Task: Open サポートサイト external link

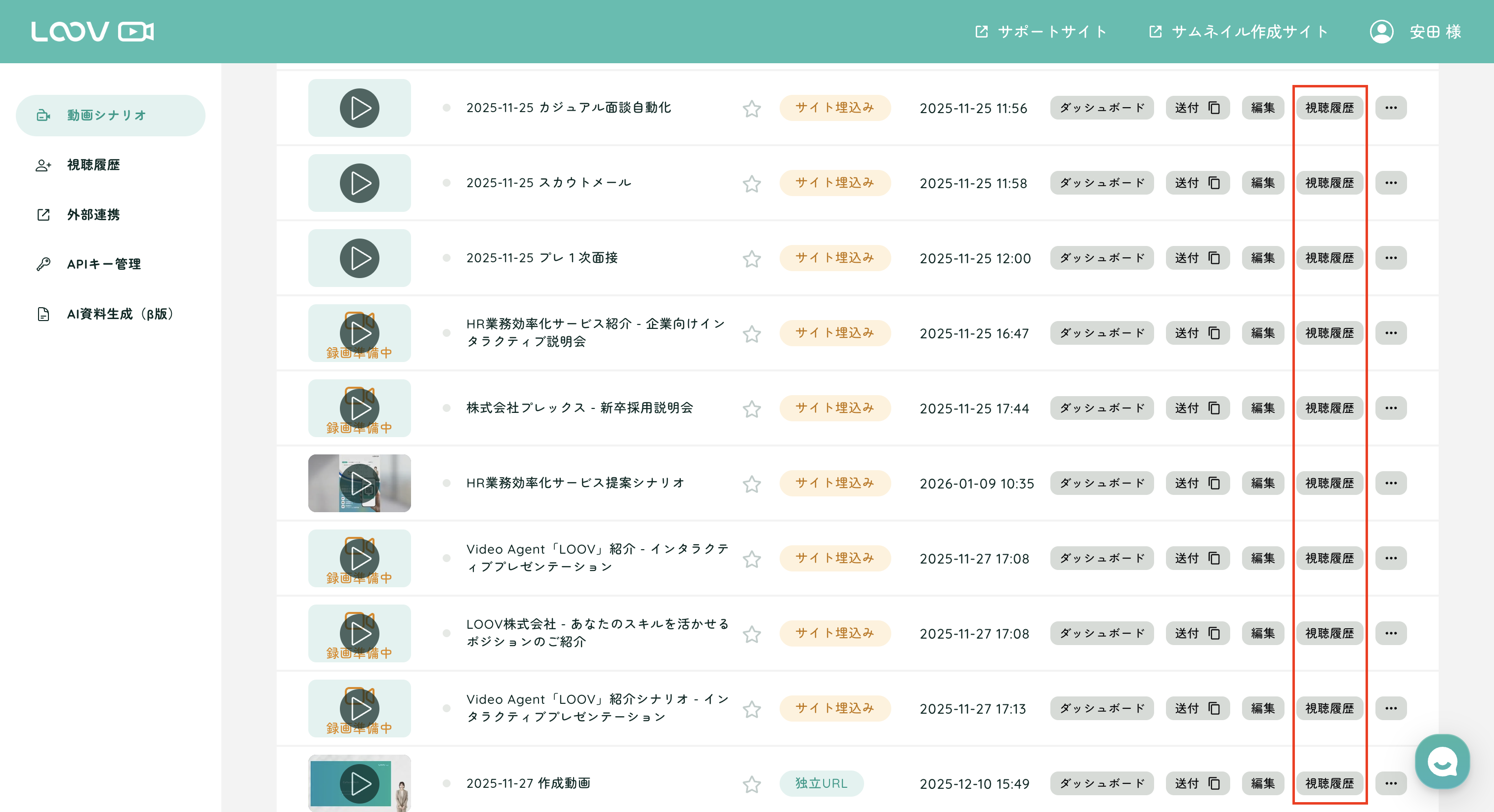Action: click(x=1040, y=31)
